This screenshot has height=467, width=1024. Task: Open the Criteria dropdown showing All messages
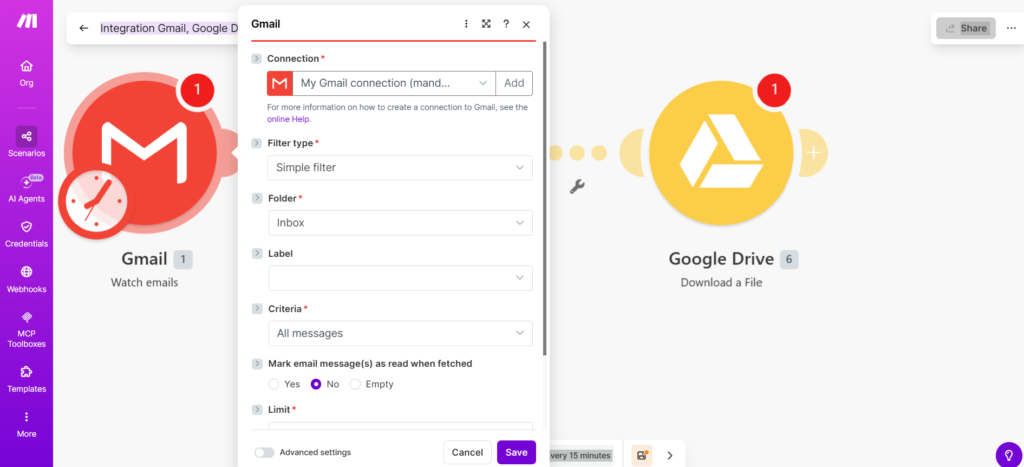pyautogui.click(x=400, y=333)
